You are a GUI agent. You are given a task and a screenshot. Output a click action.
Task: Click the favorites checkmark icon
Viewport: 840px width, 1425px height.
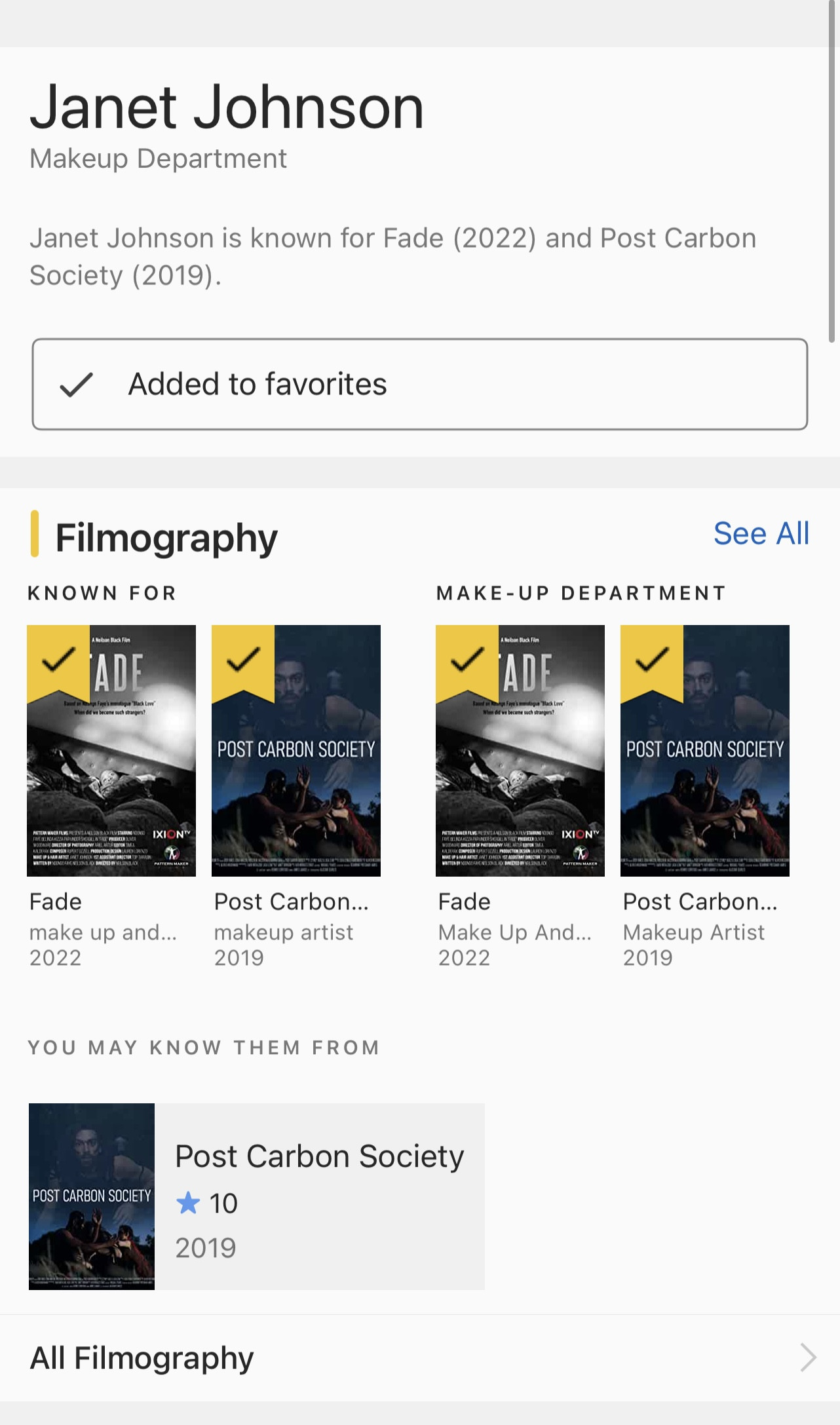coord(76,385)
